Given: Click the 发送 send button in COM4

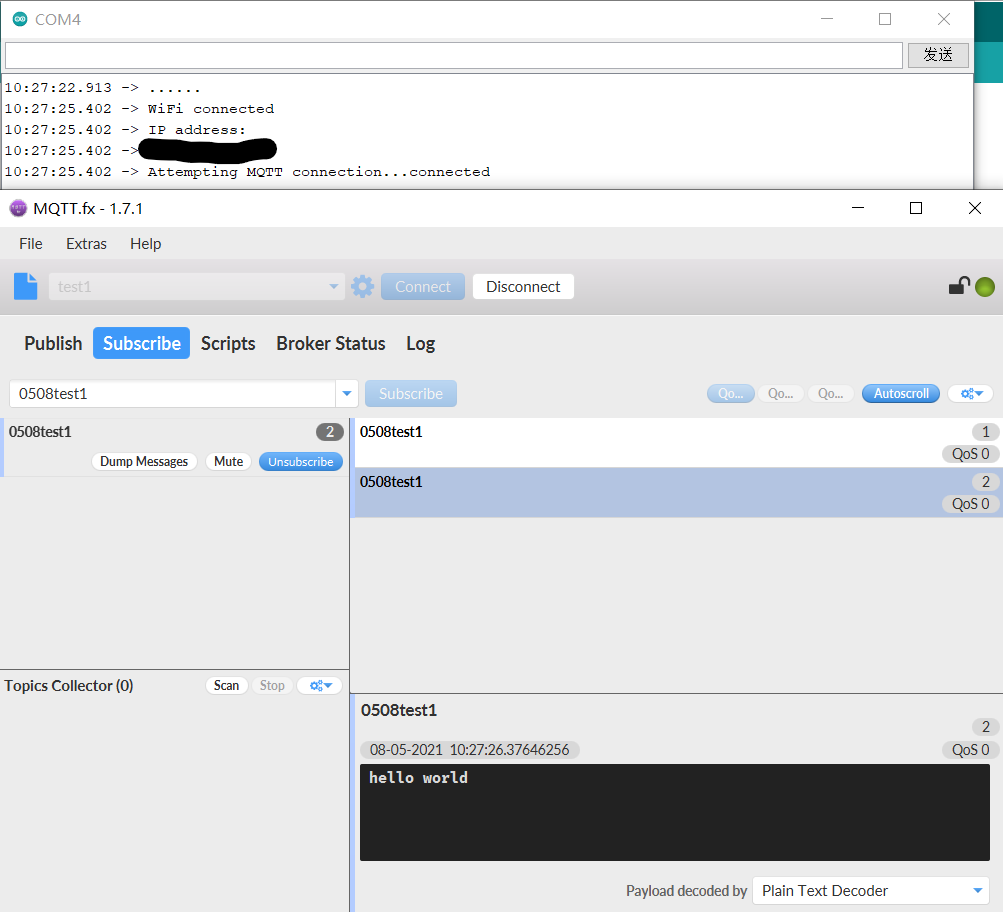Looking at the screenshot, I should point(938,55).
